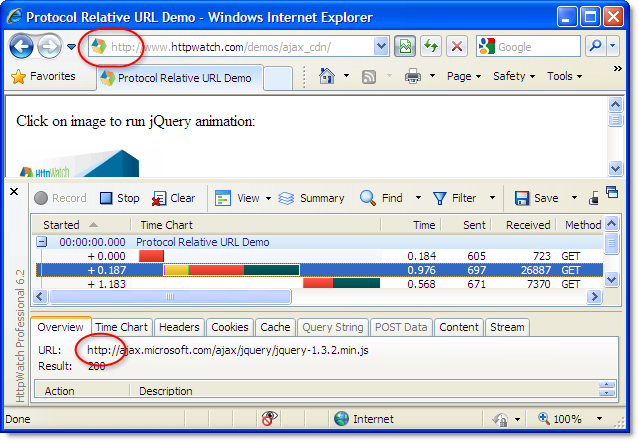Open the search provider dropdown arrow
This screenshot has height=442, width=639.
pos(613,46)
